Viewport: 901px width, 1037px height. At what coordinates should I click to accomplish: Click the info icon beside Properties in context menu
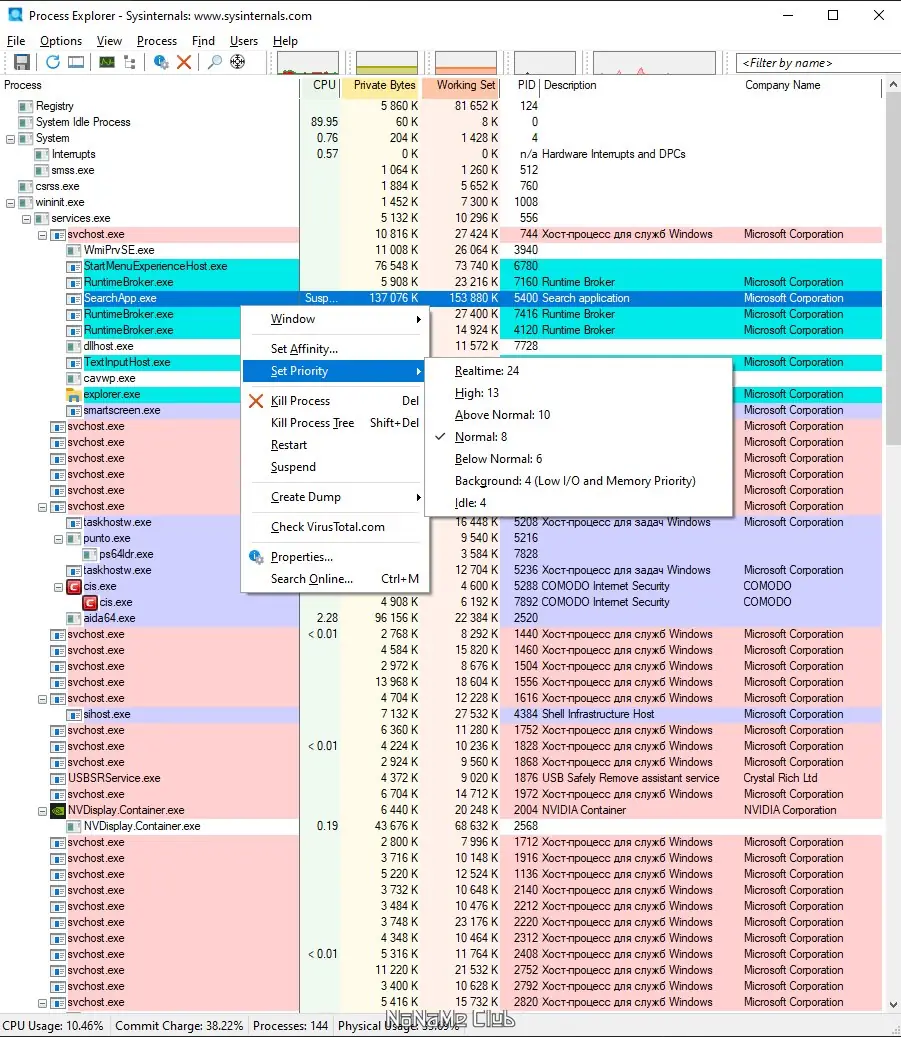coord(256,557)
